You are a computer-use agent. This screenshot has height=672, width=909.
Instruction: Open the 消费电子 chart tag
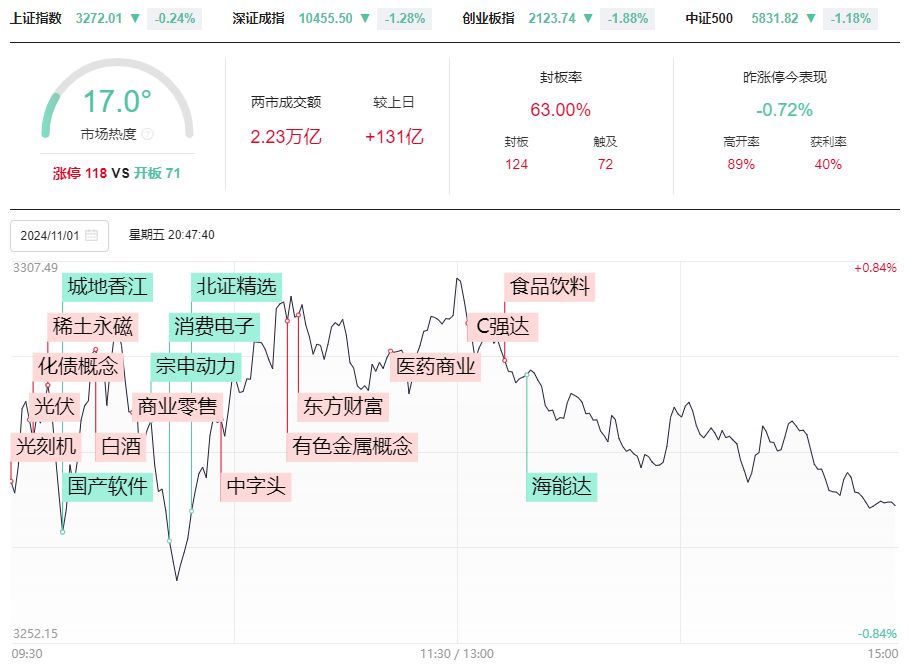[x=214, y=326]
